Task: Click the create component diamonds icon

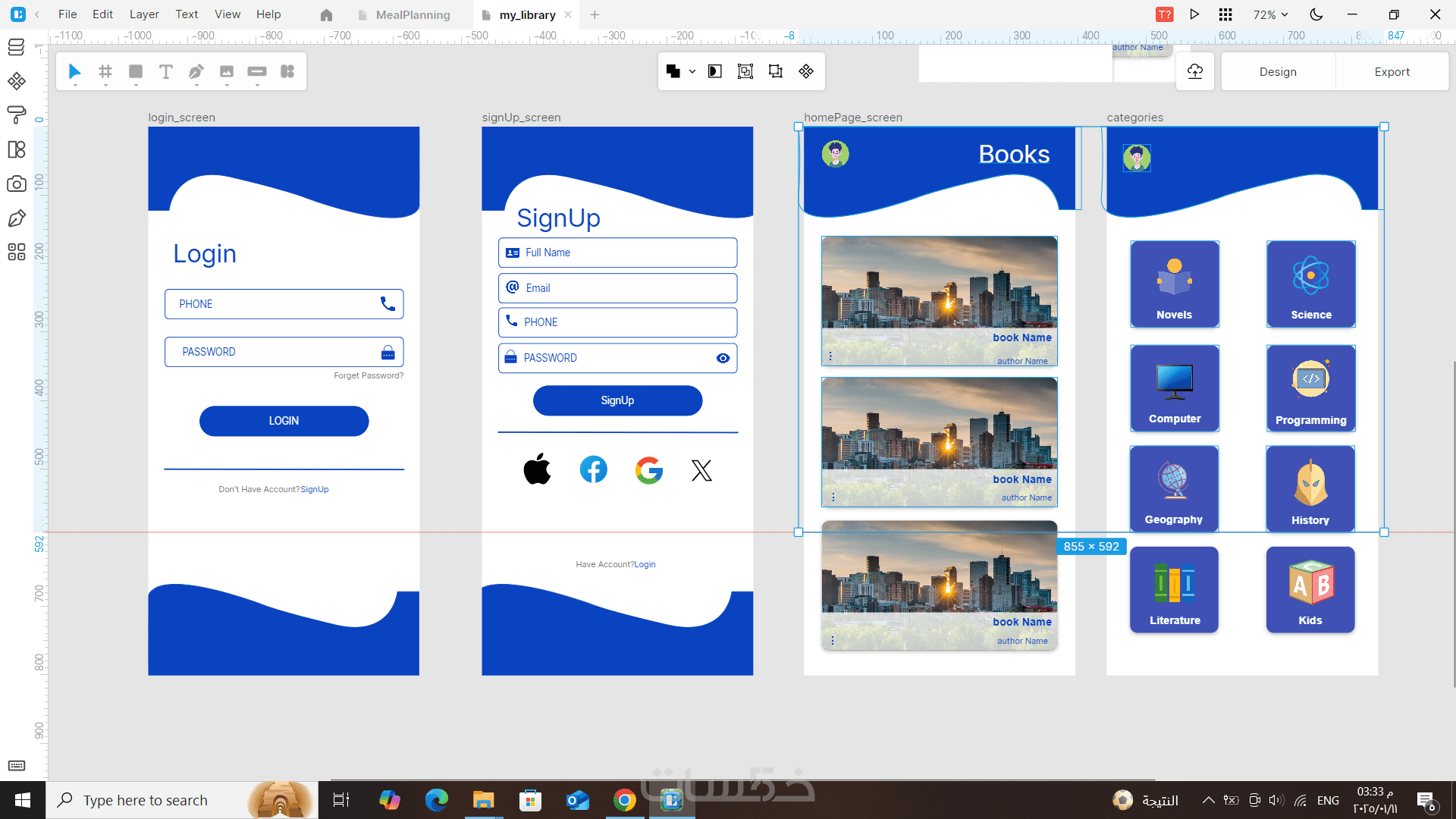Action: pyautogui.click(x=806, y=71)
